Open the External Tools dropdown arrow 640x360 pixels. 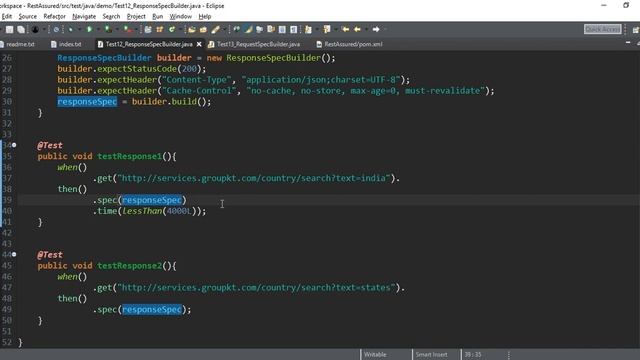pyautogui.click(x=137, y=29)
